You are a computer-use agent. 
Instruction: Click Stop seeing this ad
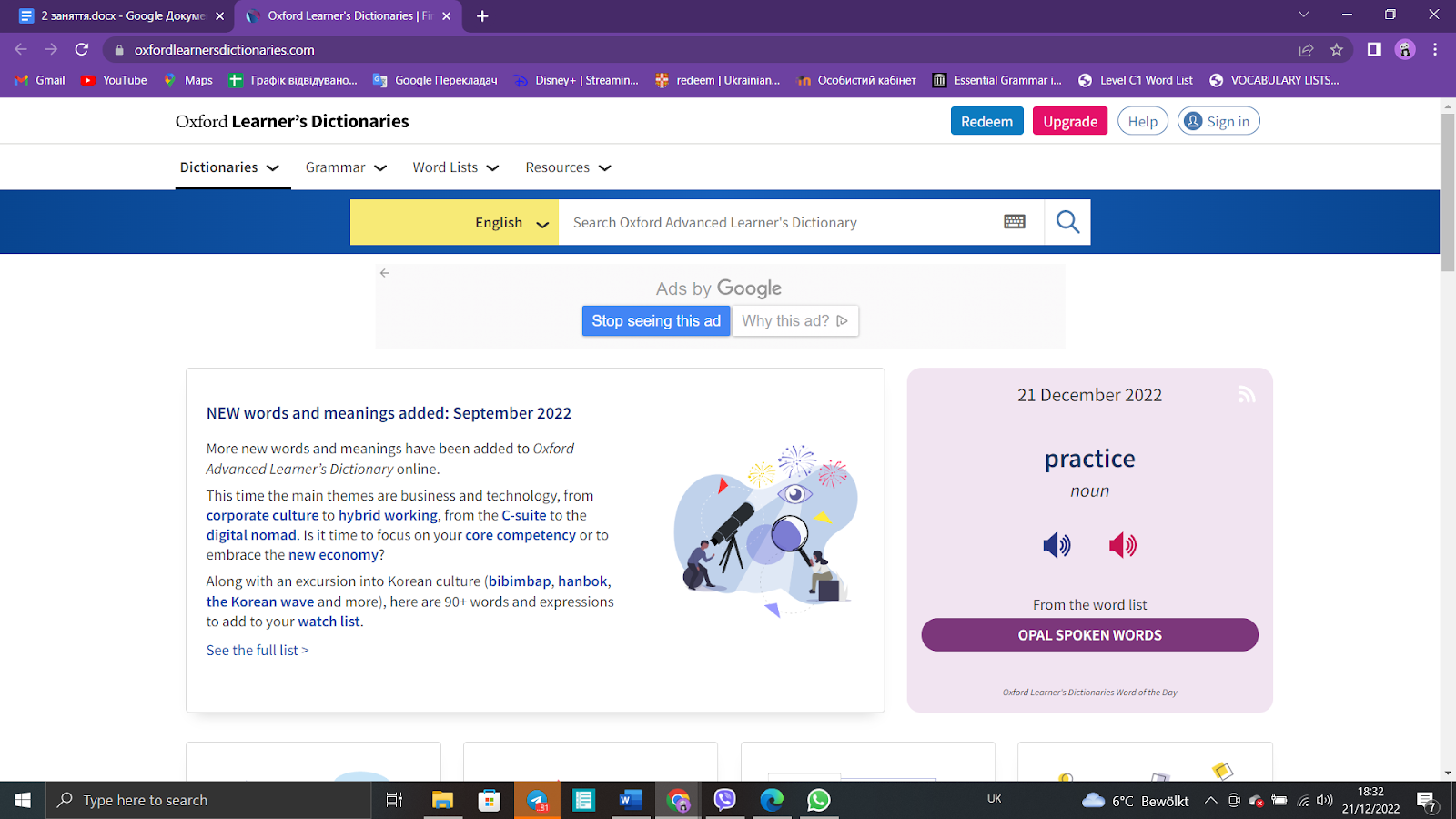(656, 320)
